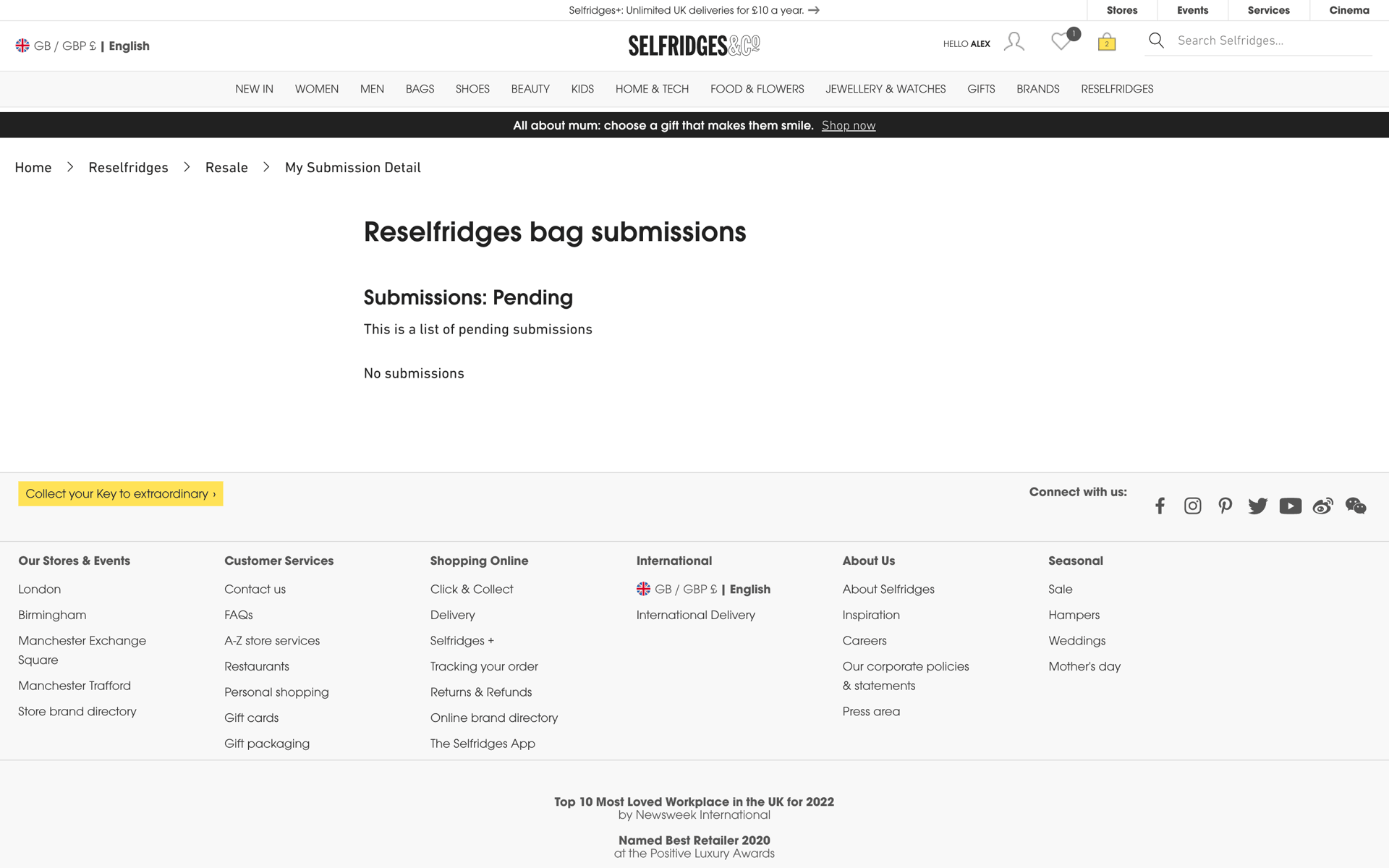
Task: Open the WOMEN menu
Action: pyautogui.click(x=316, y=89)
